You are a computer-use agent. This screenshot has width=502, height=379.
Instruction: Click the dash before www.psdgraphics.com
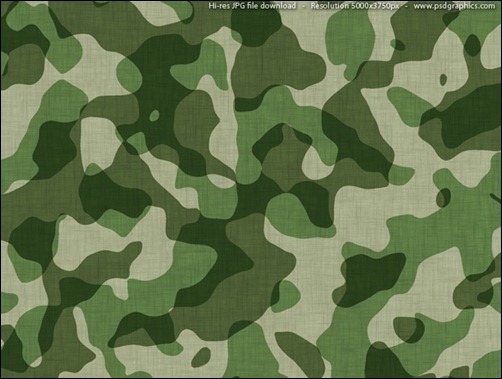pyautogui.click(x=406, y=6)
